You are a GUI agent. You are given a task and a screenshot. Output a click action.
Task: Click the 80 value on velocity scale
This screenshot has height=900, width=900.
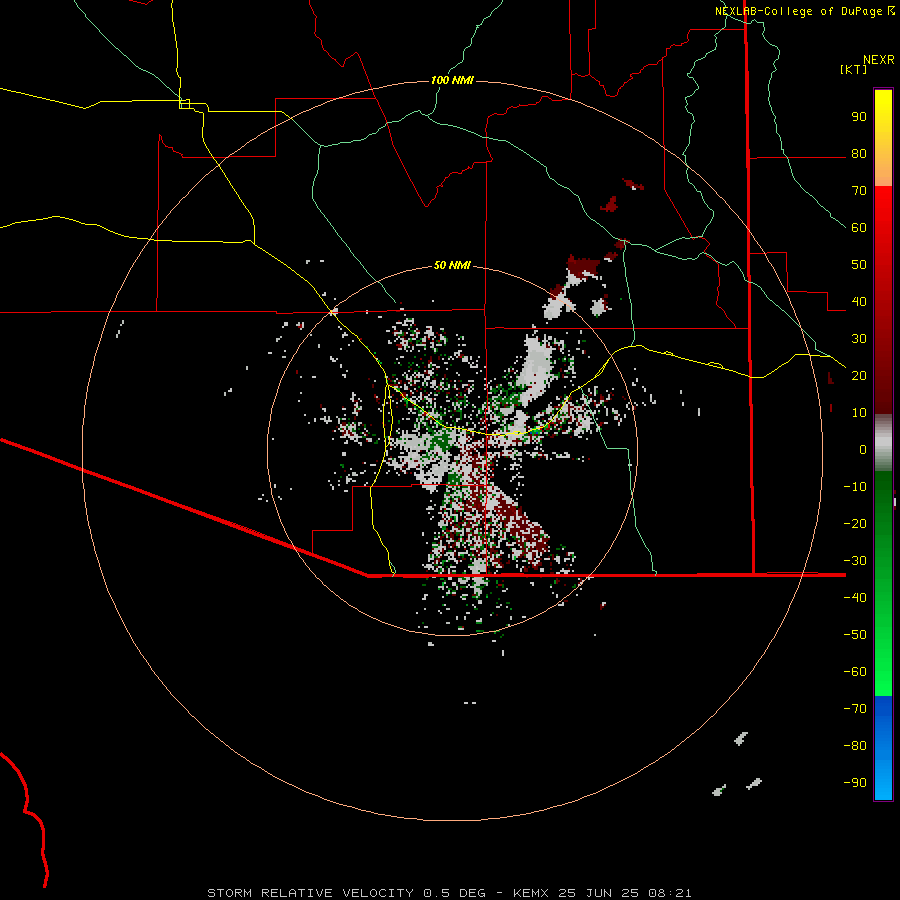(x=859, y=153)
